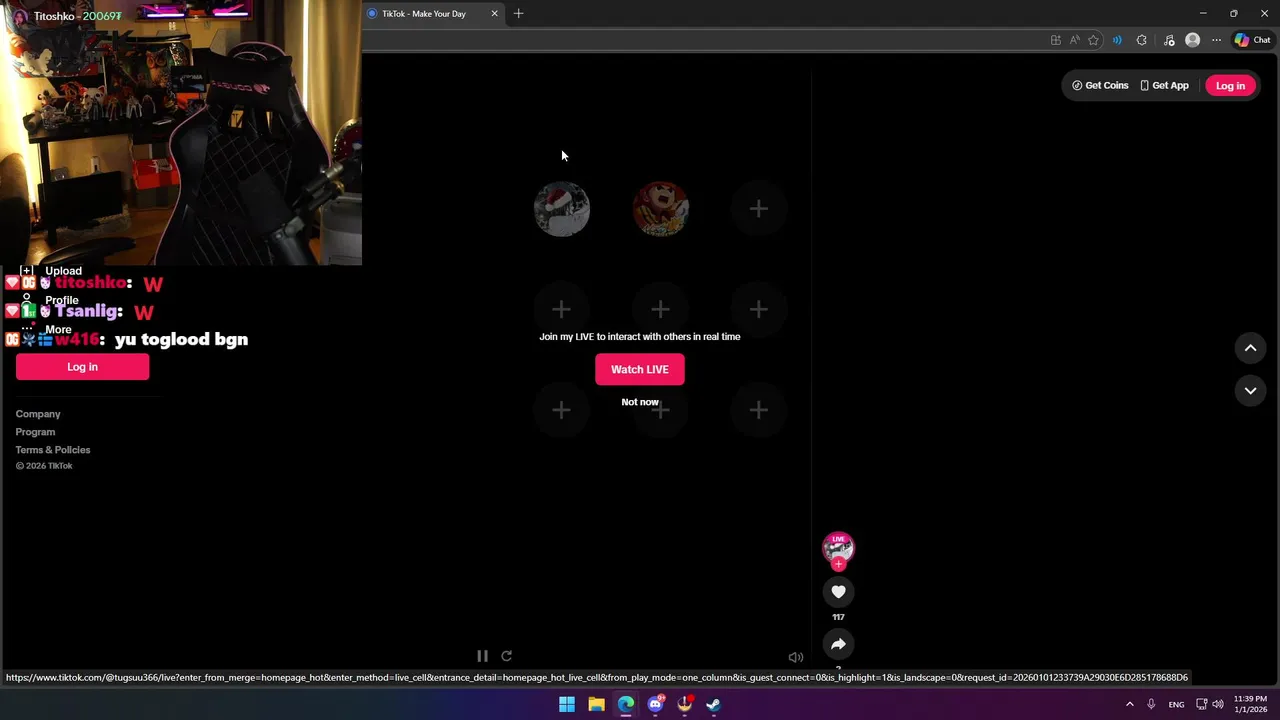
Task: Close the TikTok browser tab
Action: click(494, 14)
